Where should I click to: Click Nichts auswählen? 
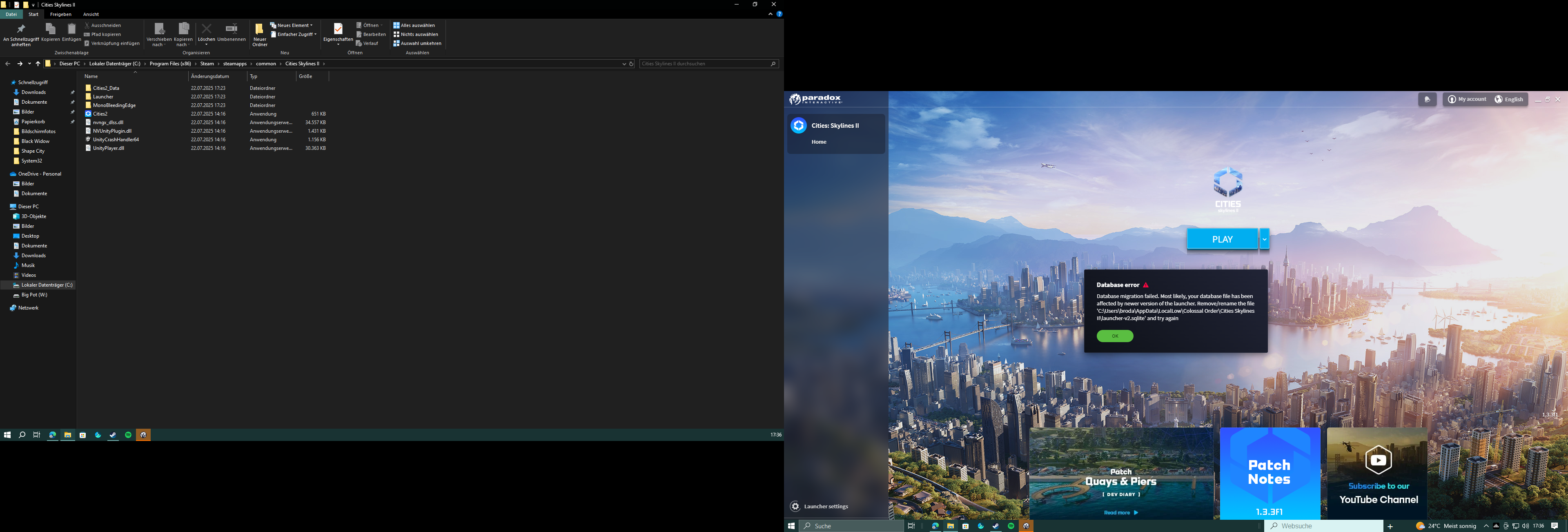tap(416, 35)
